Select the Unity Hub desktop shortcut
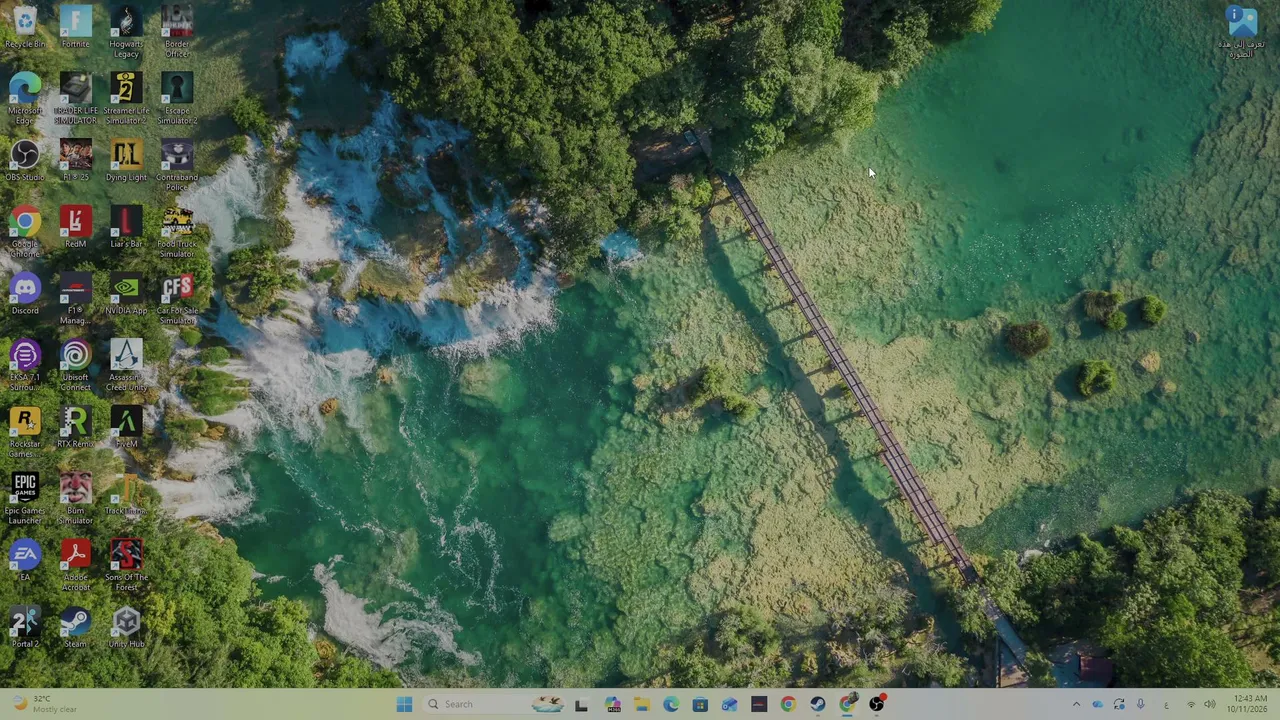This screenshot has width=1280, height=720. tap(126, 629)
